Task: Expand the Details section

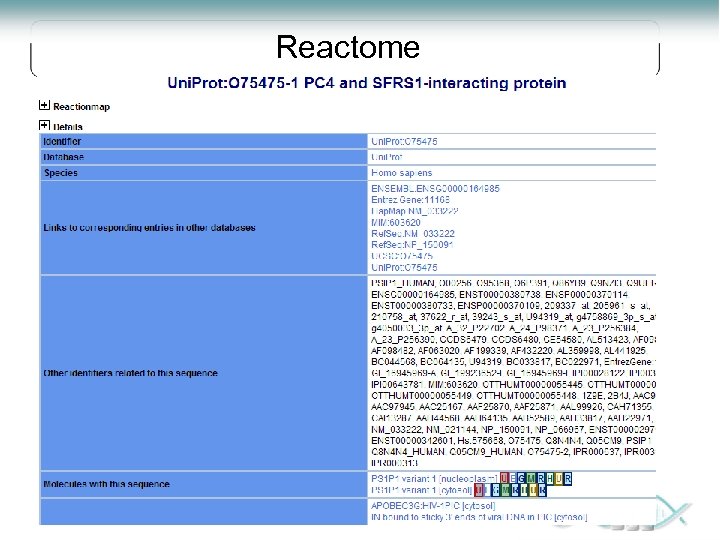Action: click(x=44, y=125)
